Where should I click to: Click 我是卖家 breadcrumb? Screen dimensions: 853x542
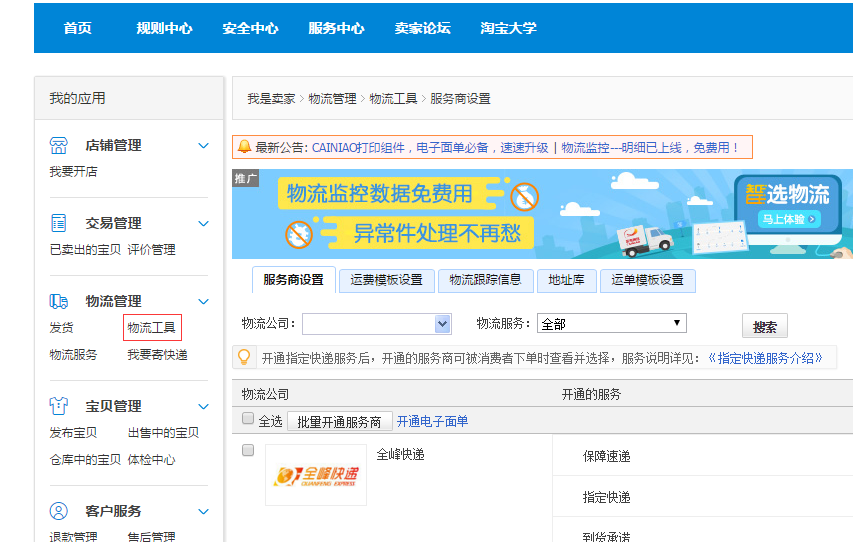[271, 98]
